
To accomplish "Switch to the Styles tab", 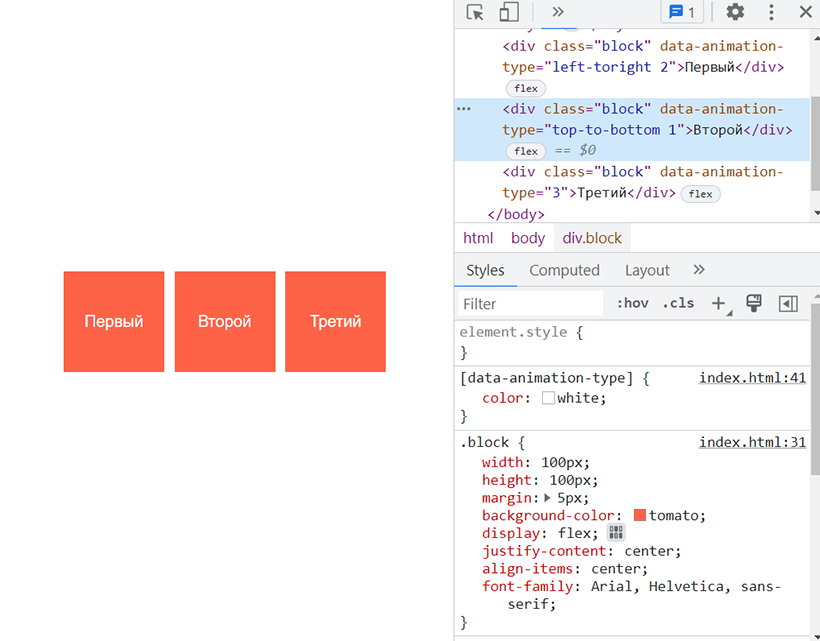I will (485, 270).
